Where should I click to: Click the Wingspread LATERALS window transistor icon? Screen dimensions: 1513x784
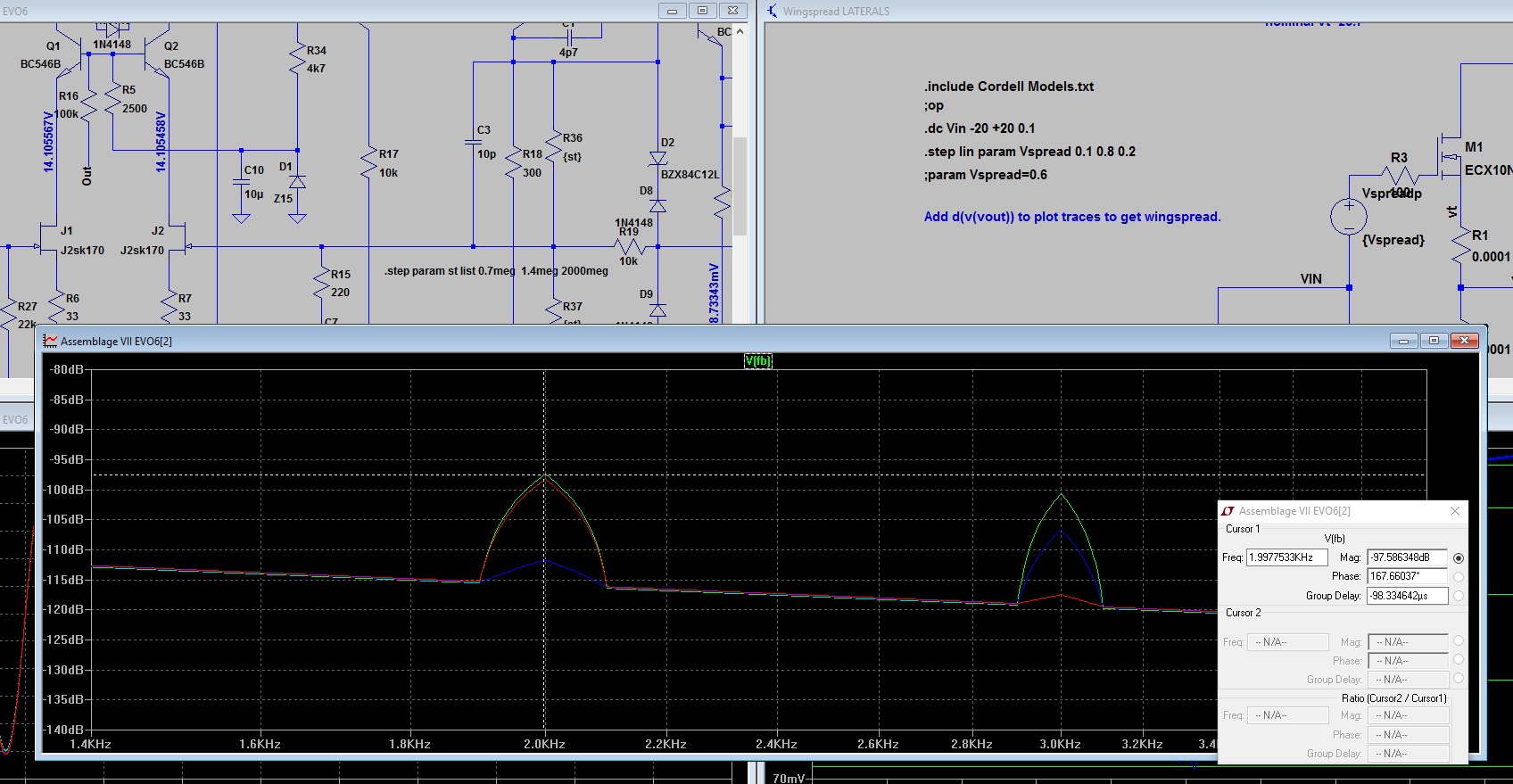773,11
